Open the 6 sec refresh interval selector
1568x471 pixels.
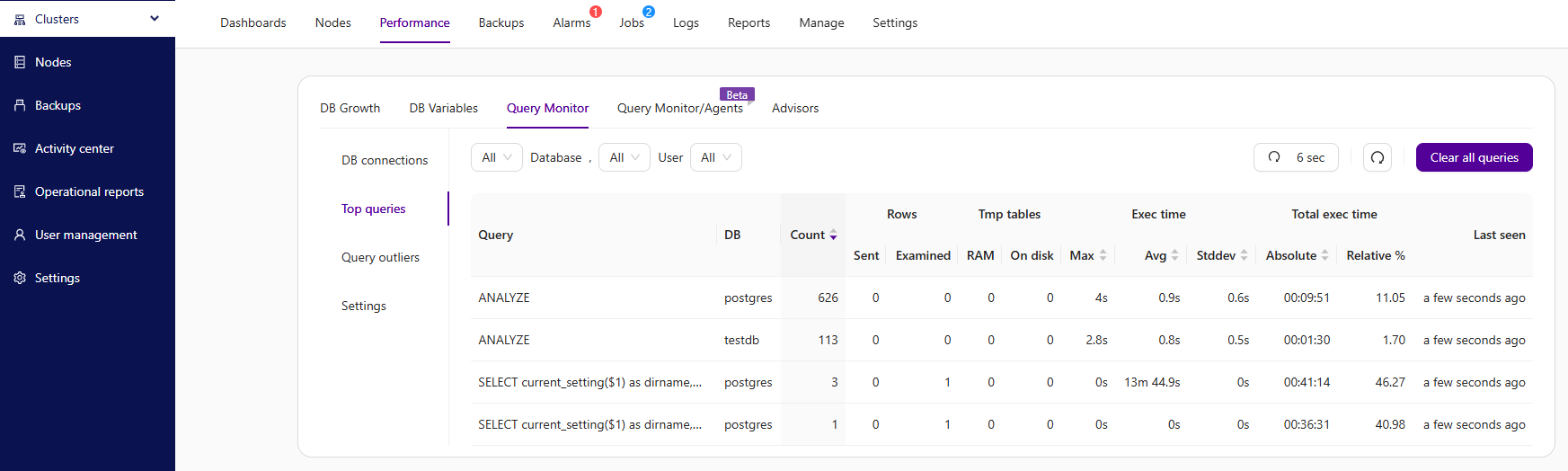click(1296, 157)
